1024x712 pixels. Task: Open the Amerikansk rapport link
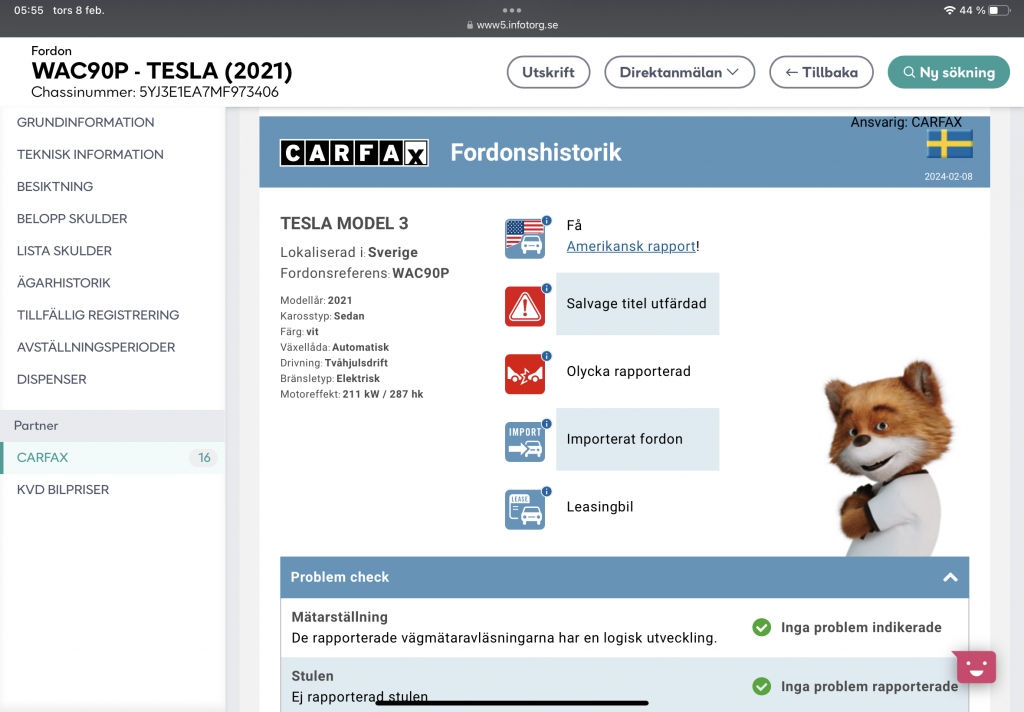tap(631, 246)
